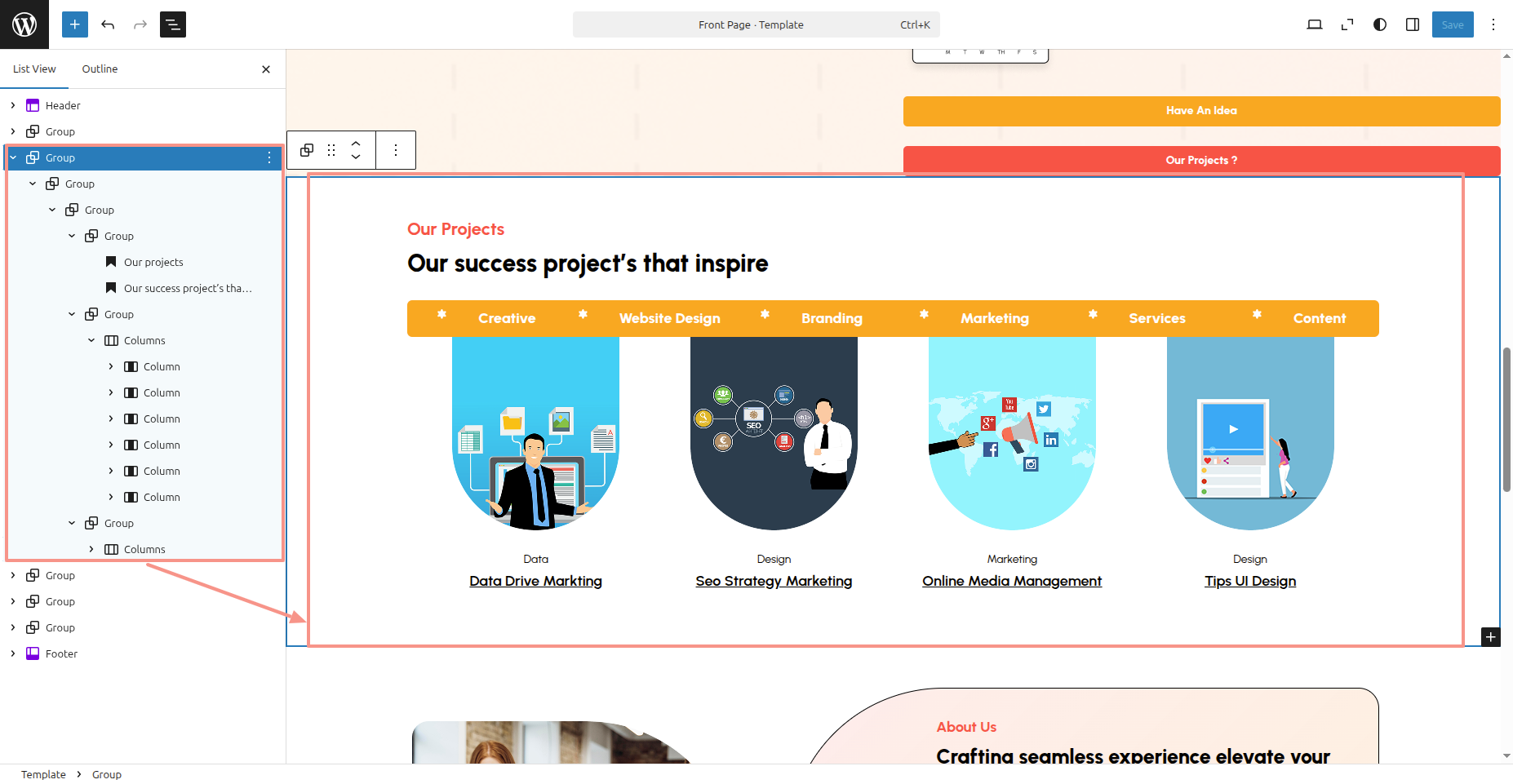Screen dimensions: 1513x784
Task: Close the List View panel
Action: click(x=266, y=69)
